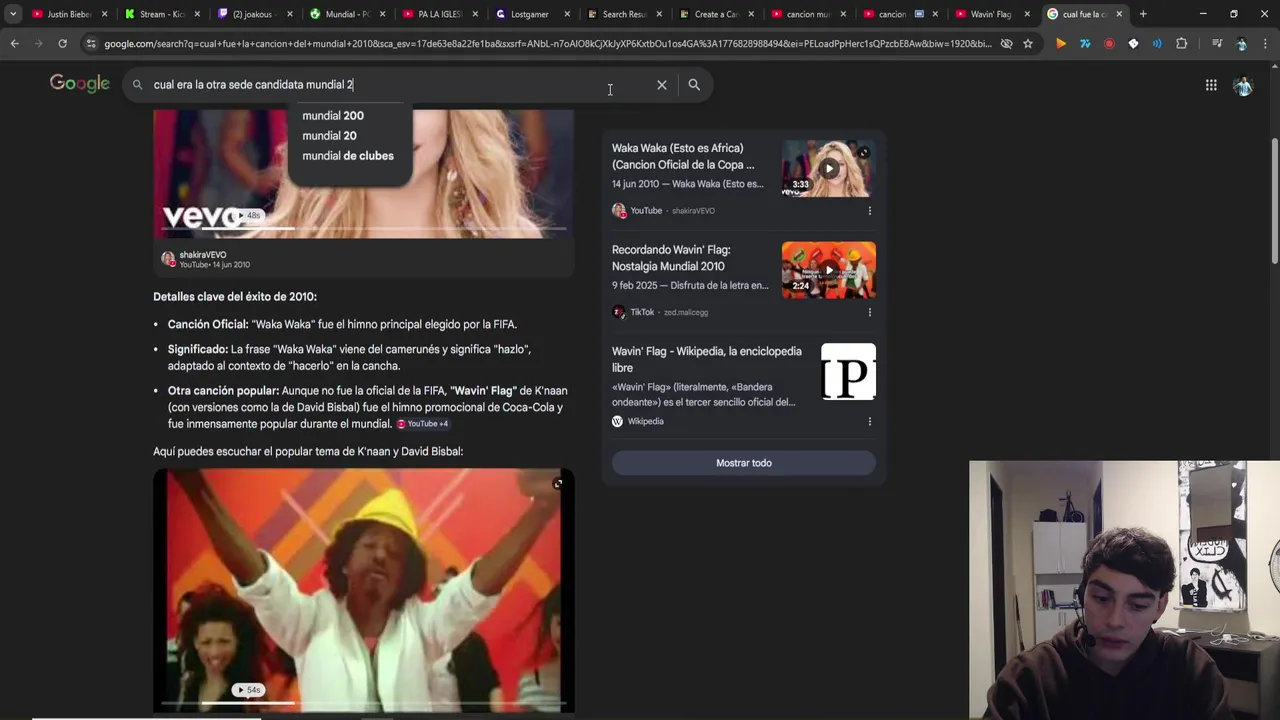The width and height of the screenshot is (1280, 720).
Task: Open Recordando Wavin' Flag TikTok result
Action: pyautogui.click(x=671, y=258)
